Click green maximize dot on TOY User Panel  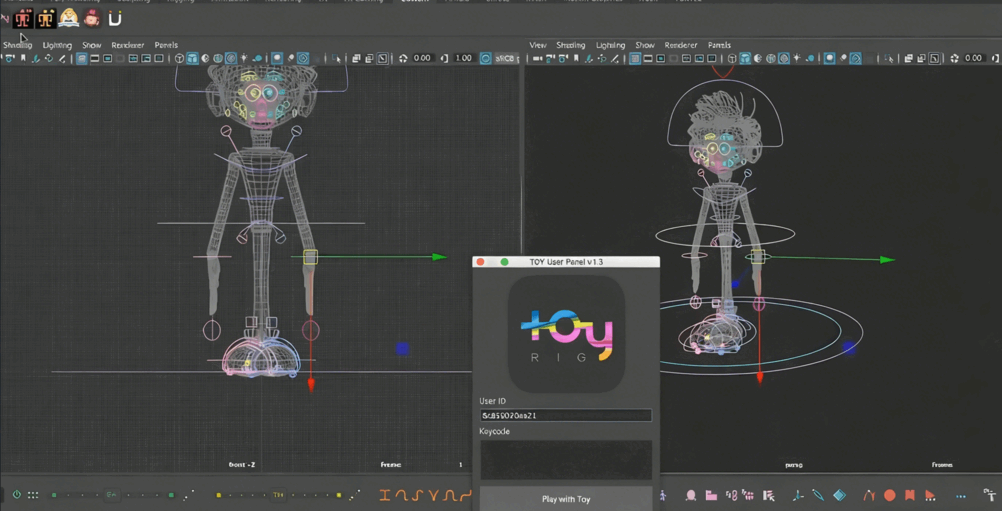coord(504,262)
